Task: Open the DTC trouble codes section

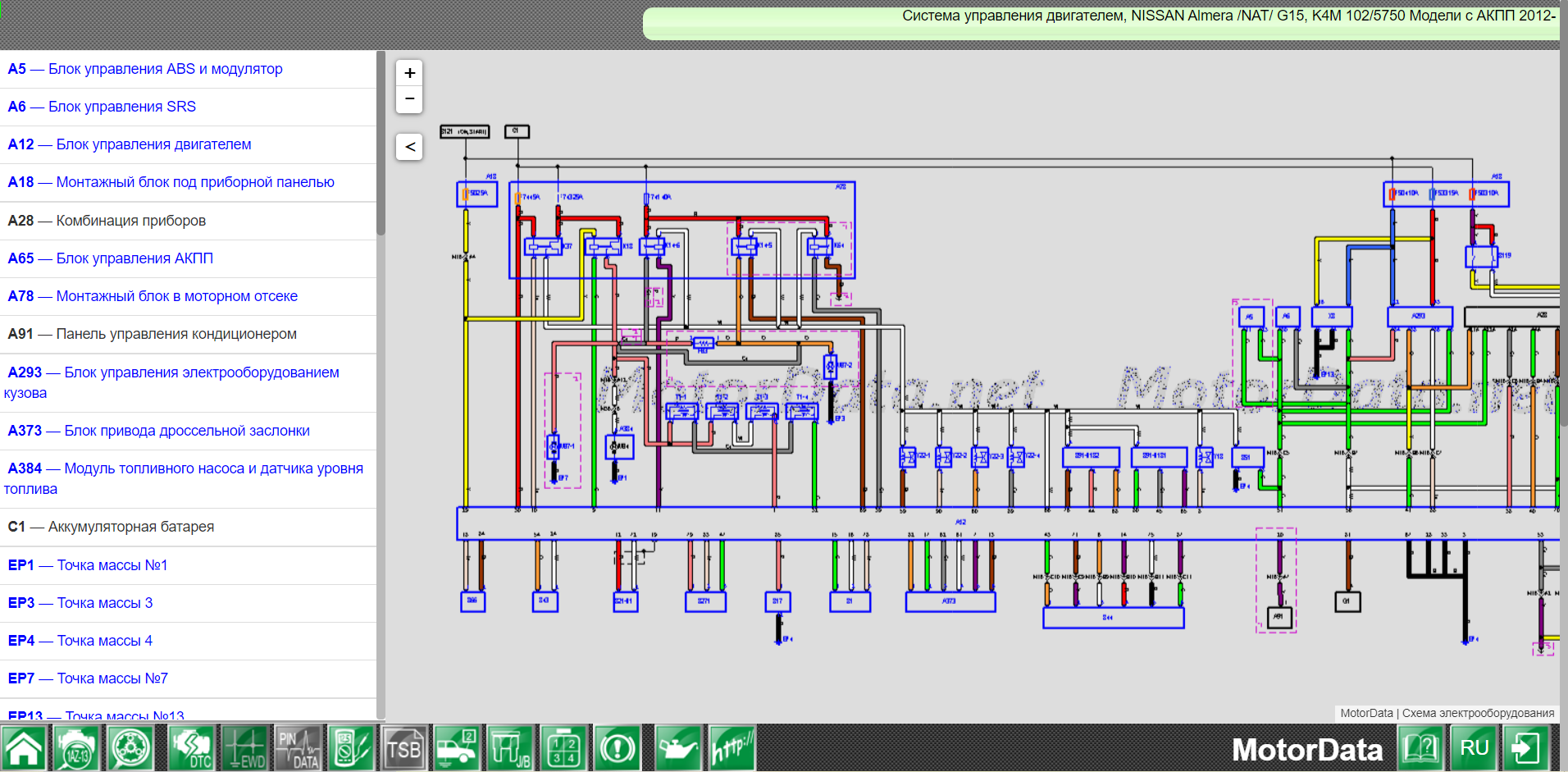Action: click(192, 748)
